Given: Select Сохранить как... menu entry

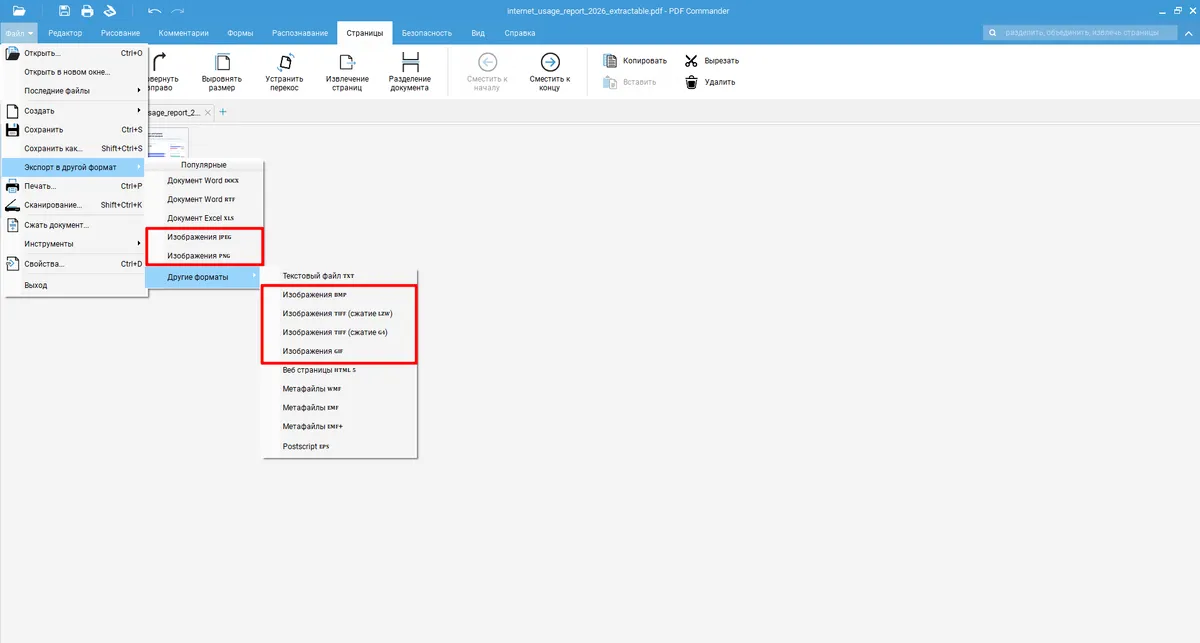Looking at the screenshot, I should coord(74,148).
